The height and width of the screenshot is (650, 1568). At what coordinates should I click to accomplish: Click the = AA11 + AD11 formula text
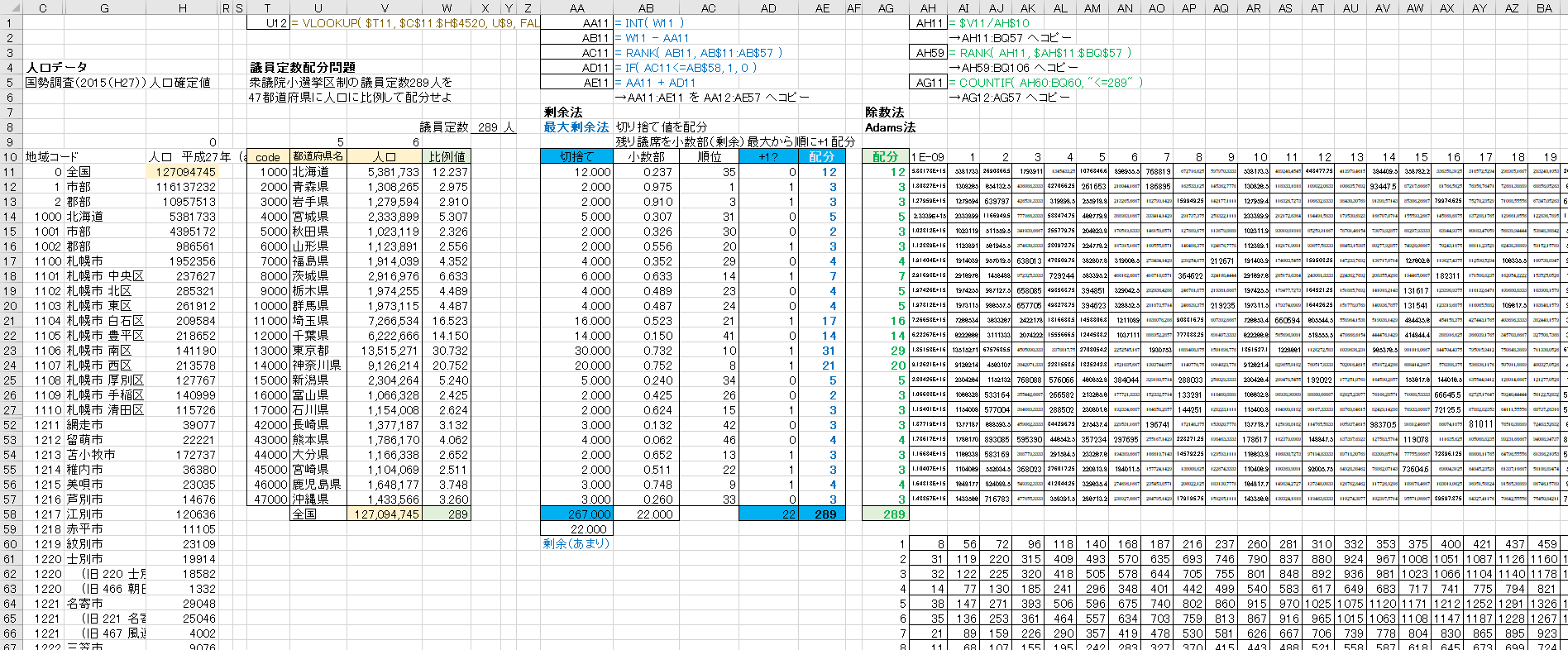click(x=655, y=83)
